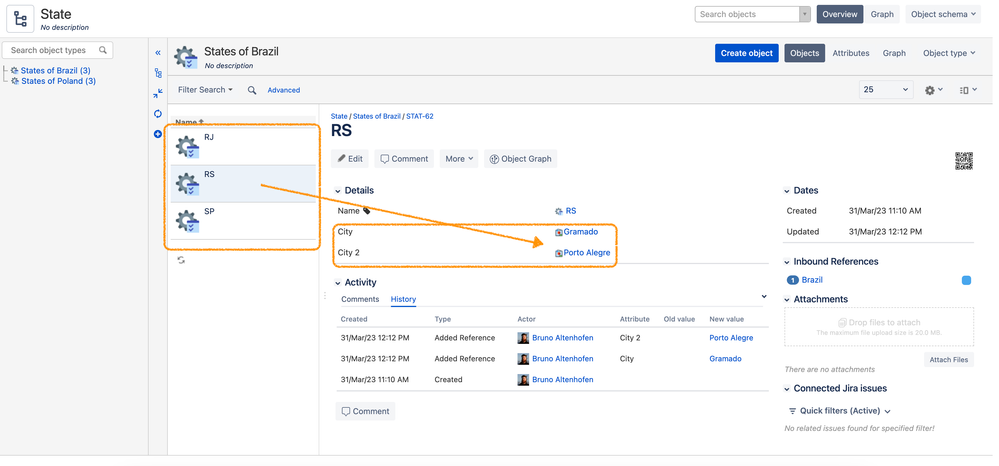
Task: Click the Search objects field
Action: (x=747, y=15)
